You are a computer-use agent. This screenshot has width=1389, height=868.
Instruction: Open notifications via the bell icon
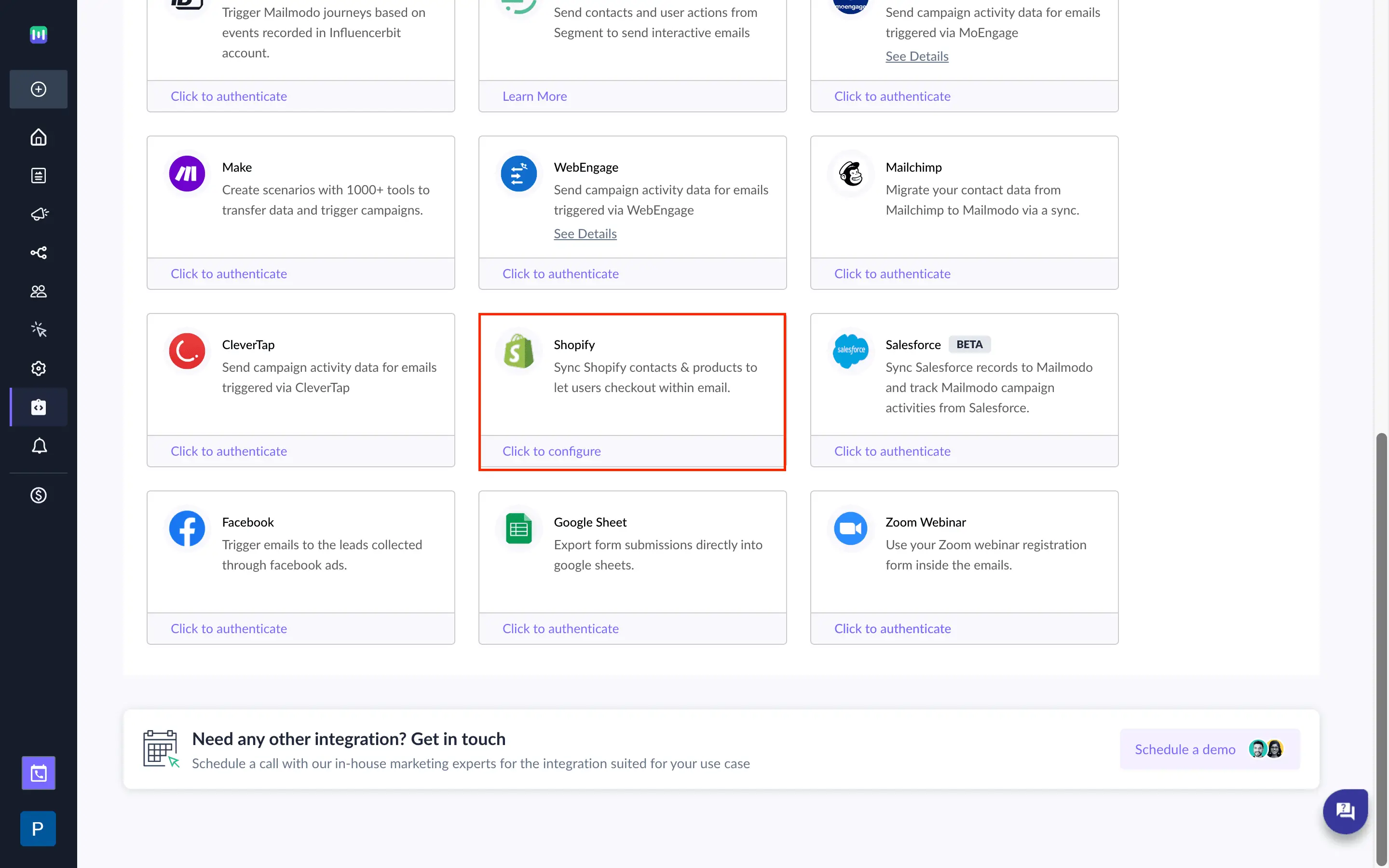pyautogui.click(x=38, y=446)
